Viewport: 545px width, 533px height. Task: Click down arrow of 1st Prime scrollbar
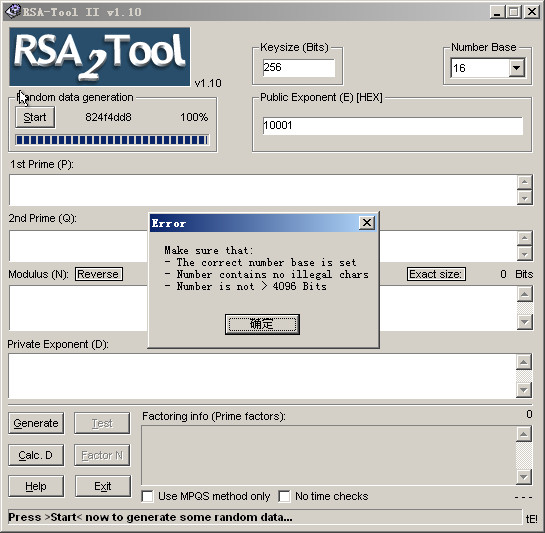point(525,198)
